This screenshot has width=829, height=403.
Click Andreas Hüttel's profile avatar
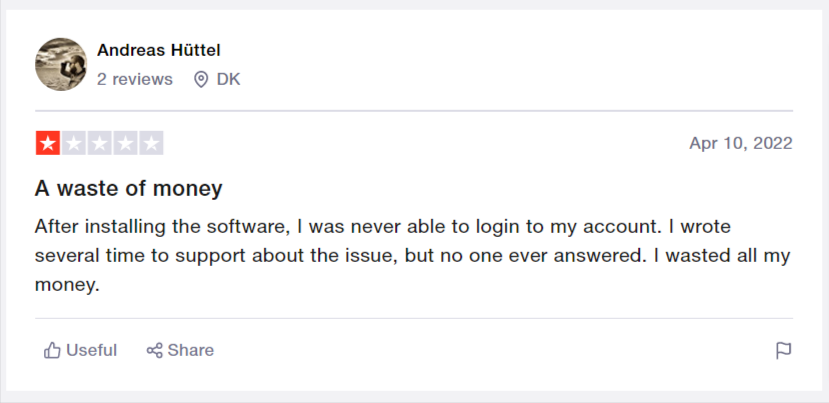click(x=61, y=64)
